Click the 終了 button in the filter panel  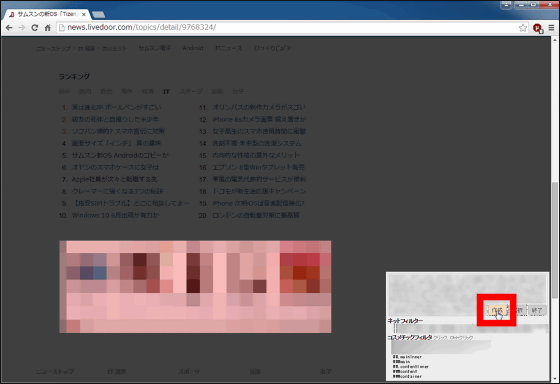[537, 310]
